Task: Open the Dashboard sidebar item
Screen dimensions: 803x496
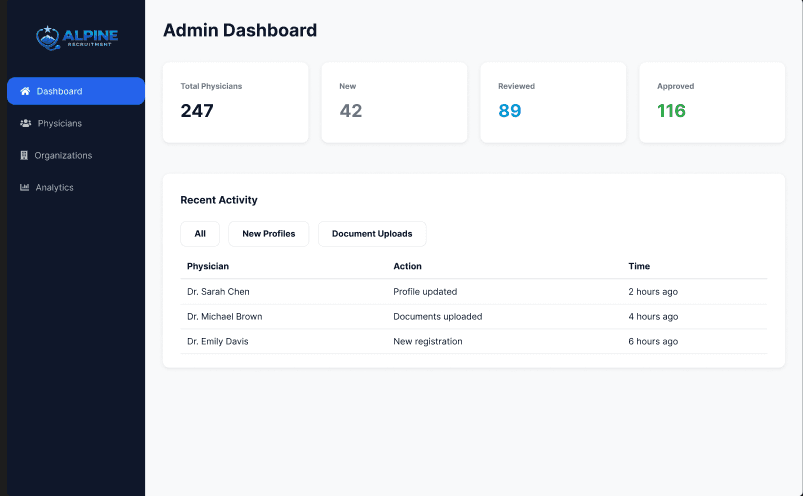Action: 76,91
